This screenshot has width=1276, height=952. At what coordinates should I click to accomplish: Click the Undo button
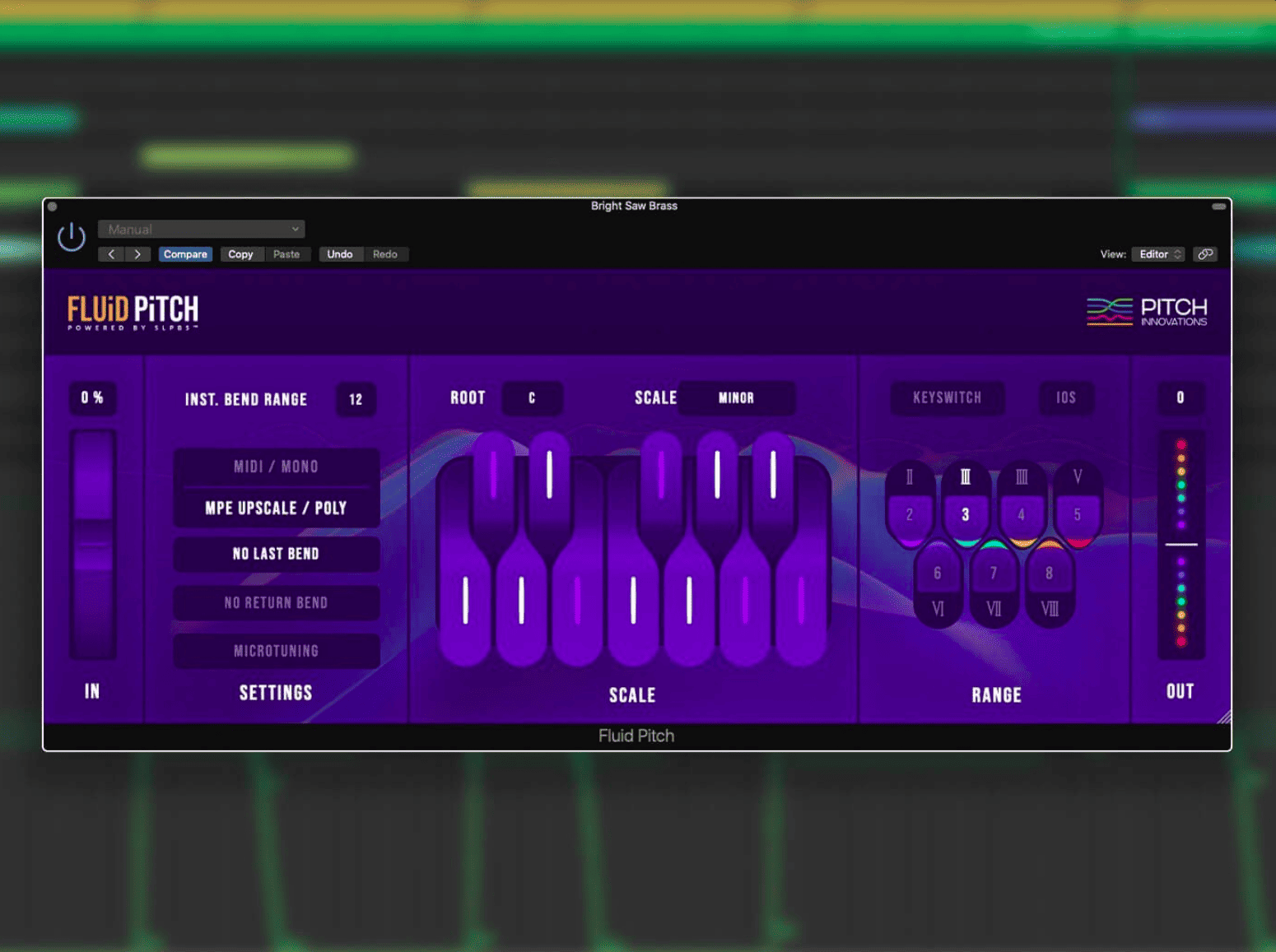(x=340, y=254)
